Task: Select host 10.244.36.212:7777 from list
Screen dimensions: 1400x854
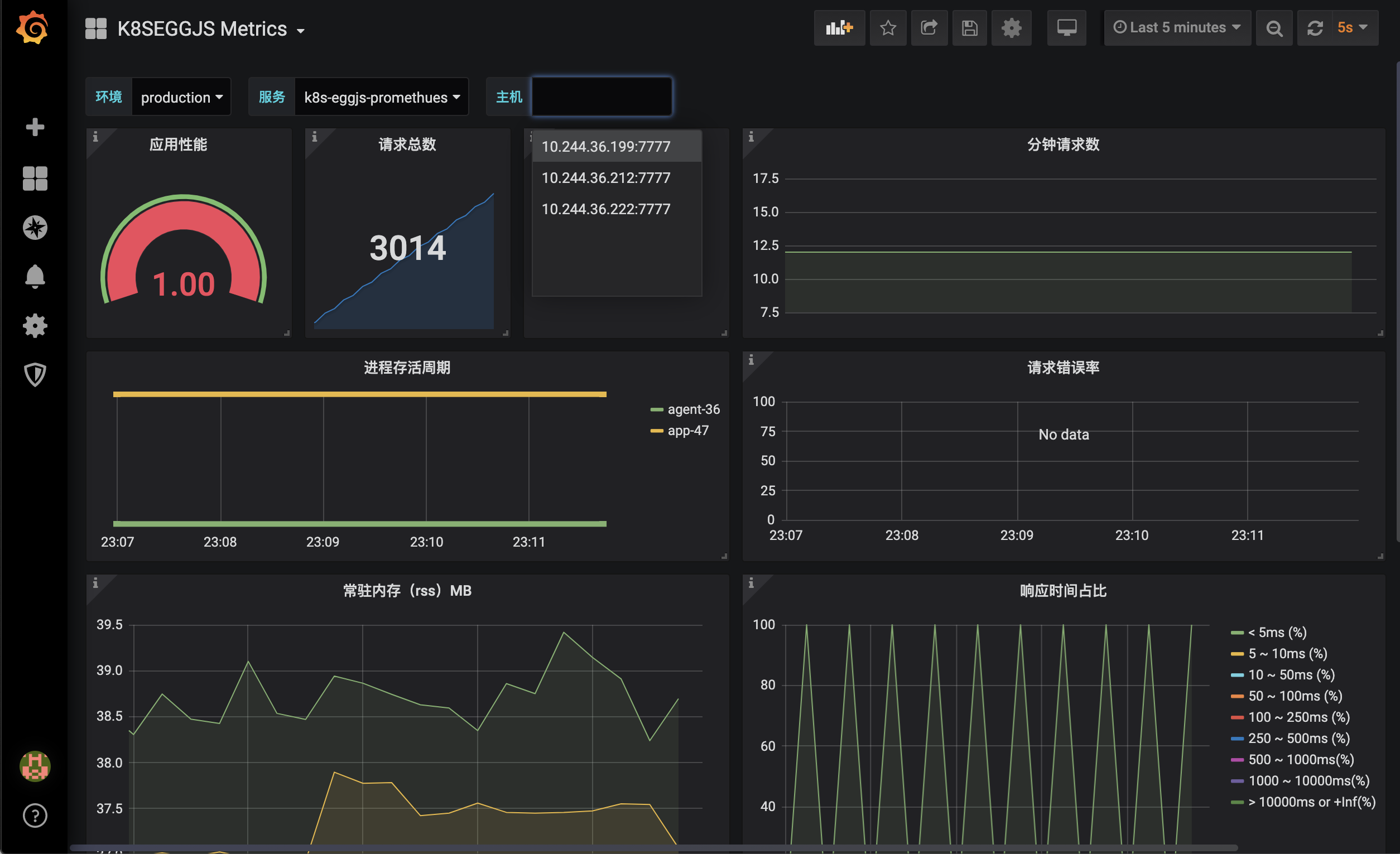Action: click(x=605, y=178)
